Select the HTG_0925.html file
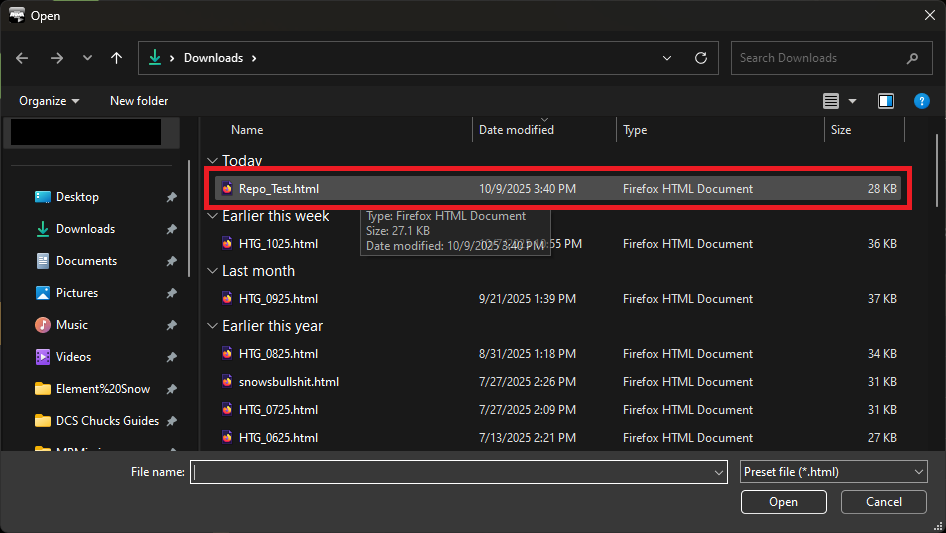This screenshot has width=946, height=533. [558, 299]
